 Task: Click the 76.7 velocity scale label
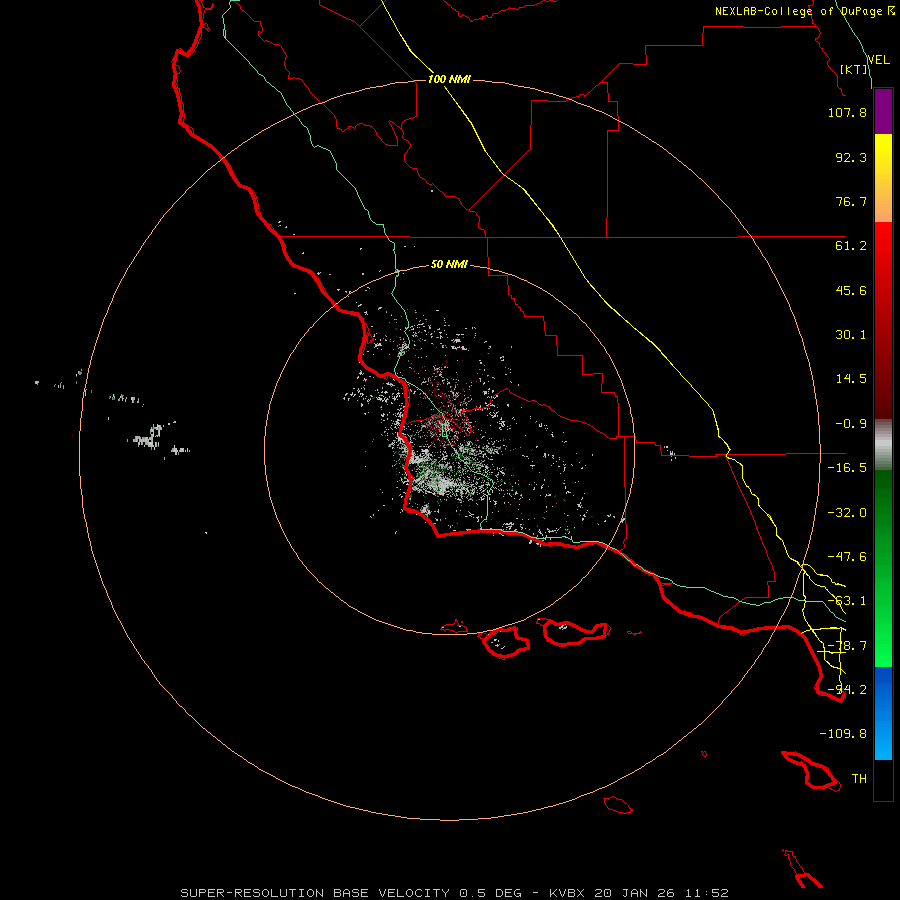(851, 201)
